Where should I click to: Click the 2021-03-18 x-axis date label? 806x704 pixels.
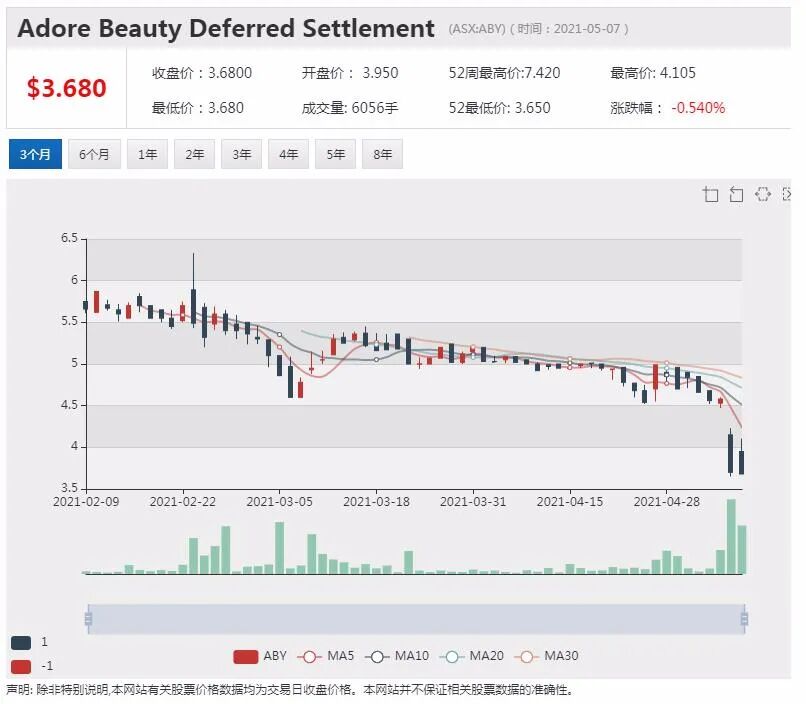(x=376, y=502)
